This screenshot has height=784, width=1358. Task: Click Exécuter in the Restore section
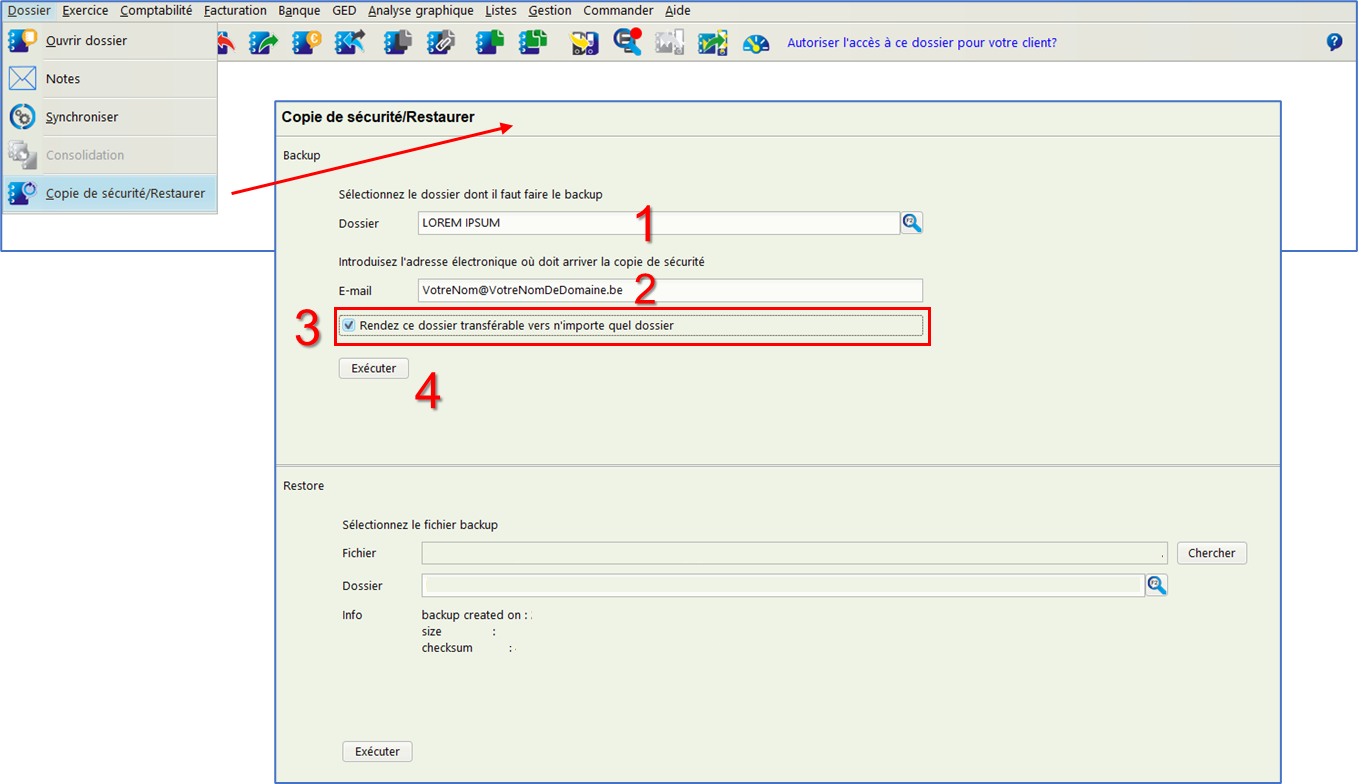377,751
